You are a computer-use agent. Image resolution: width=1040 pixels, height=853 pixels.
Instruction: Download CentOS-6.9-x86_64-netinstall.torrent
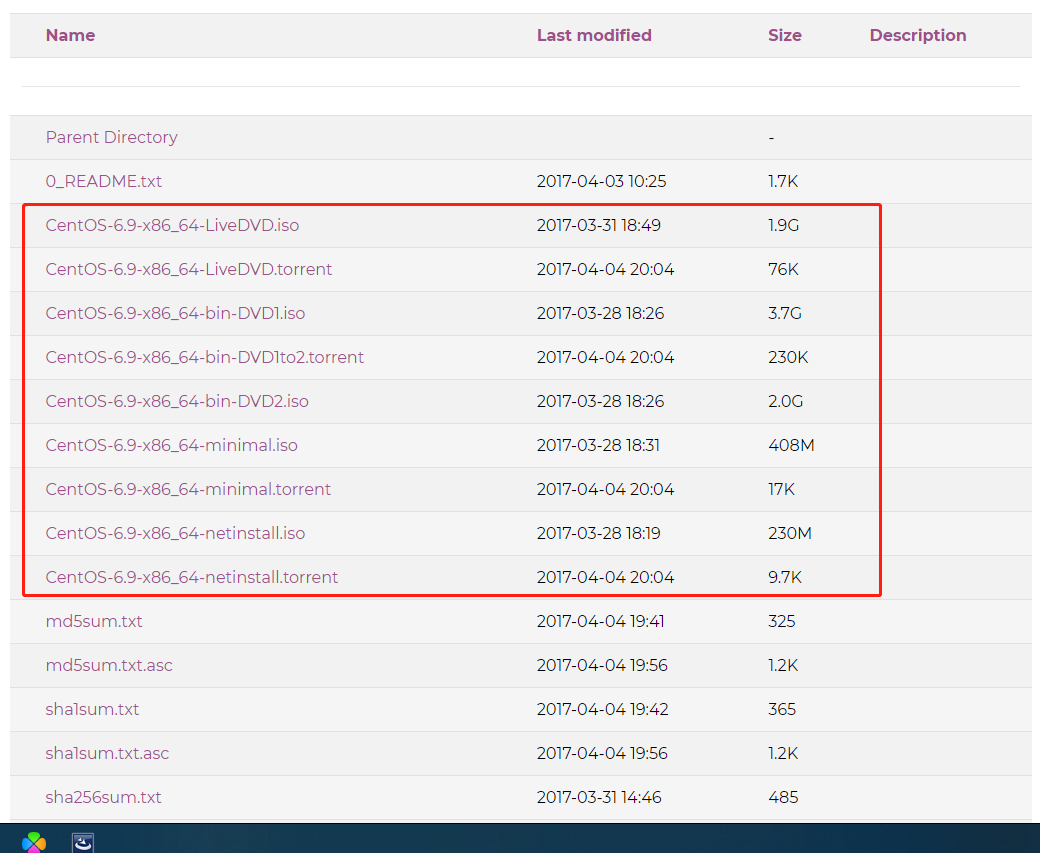[x=192, y=577]
